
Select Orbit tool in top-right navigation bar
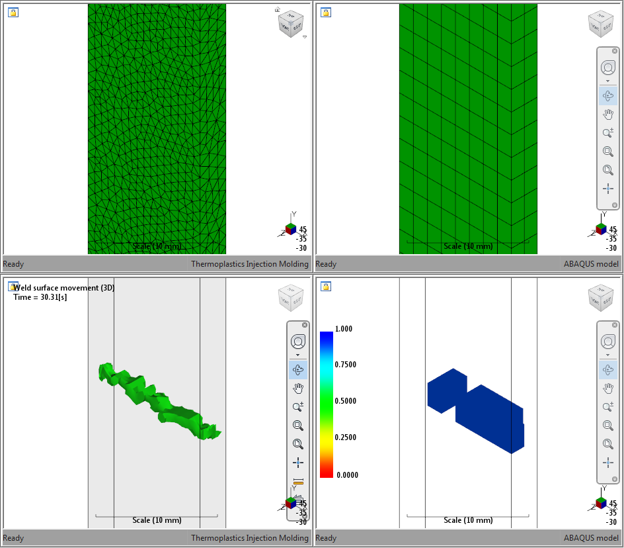tap(608, 96)
